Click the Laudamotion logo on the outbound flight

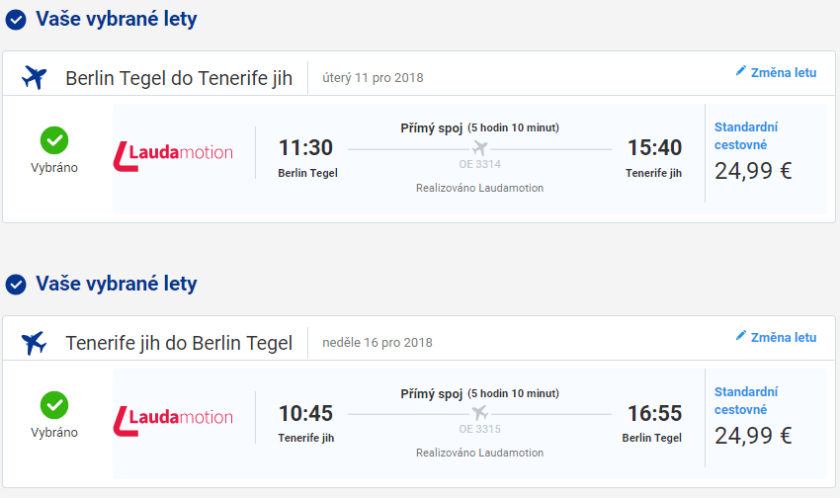coord(173,153)
